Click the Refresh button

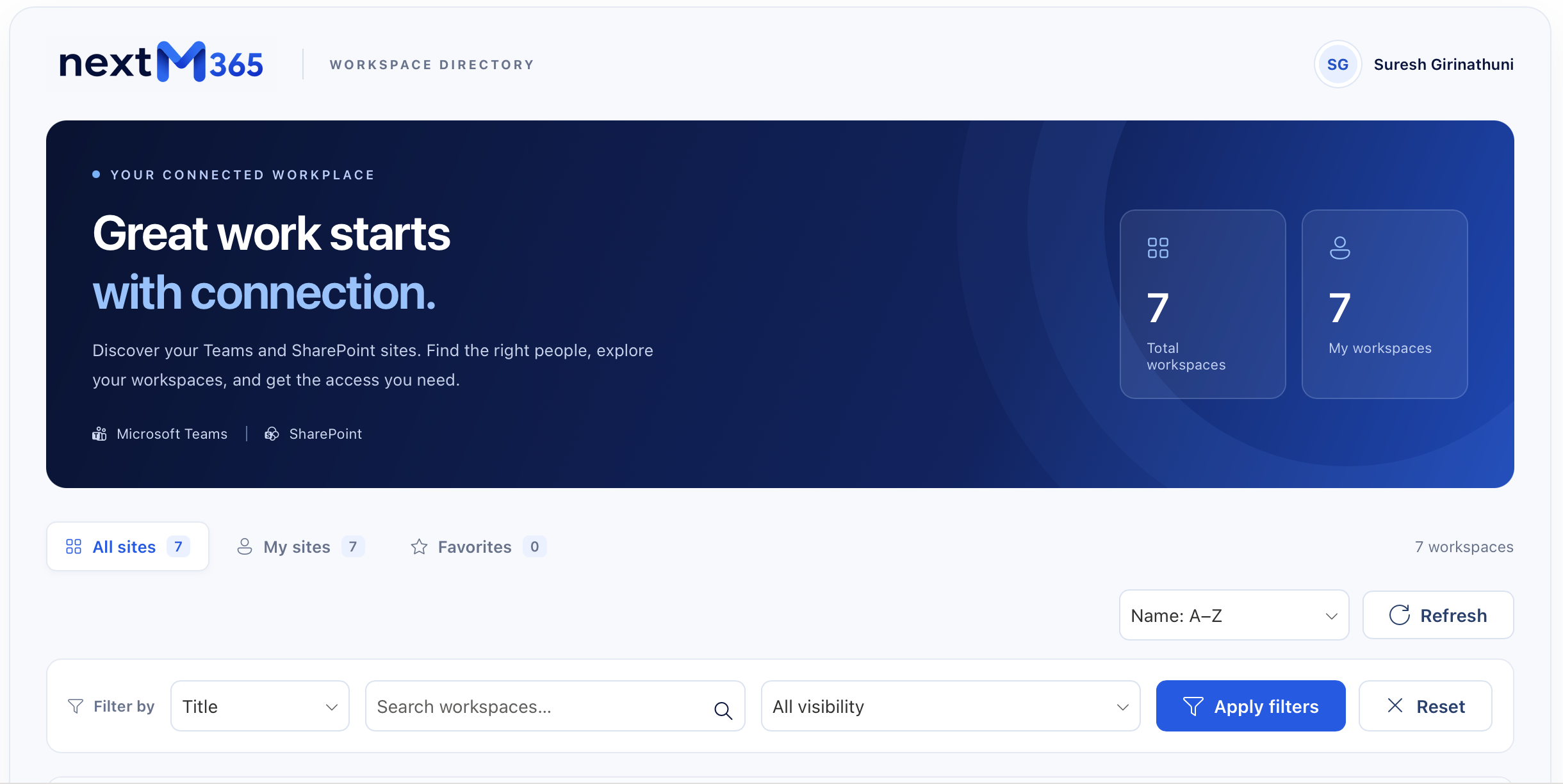(1438, 615)
